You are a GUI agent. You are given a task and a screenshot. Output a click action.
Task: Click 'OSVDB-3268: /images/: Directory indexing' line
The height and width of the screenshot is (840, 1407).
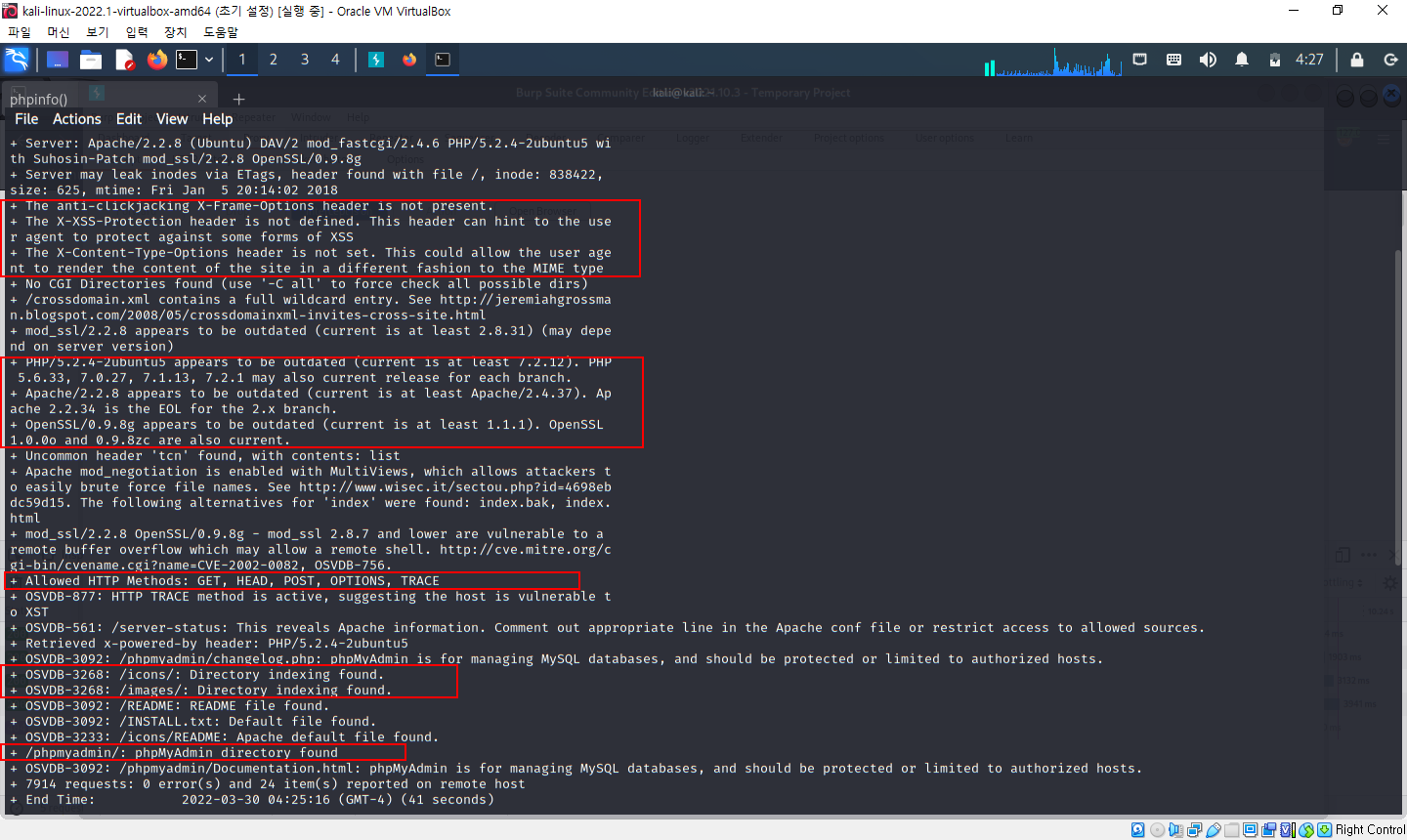click(x=201, y=691)
